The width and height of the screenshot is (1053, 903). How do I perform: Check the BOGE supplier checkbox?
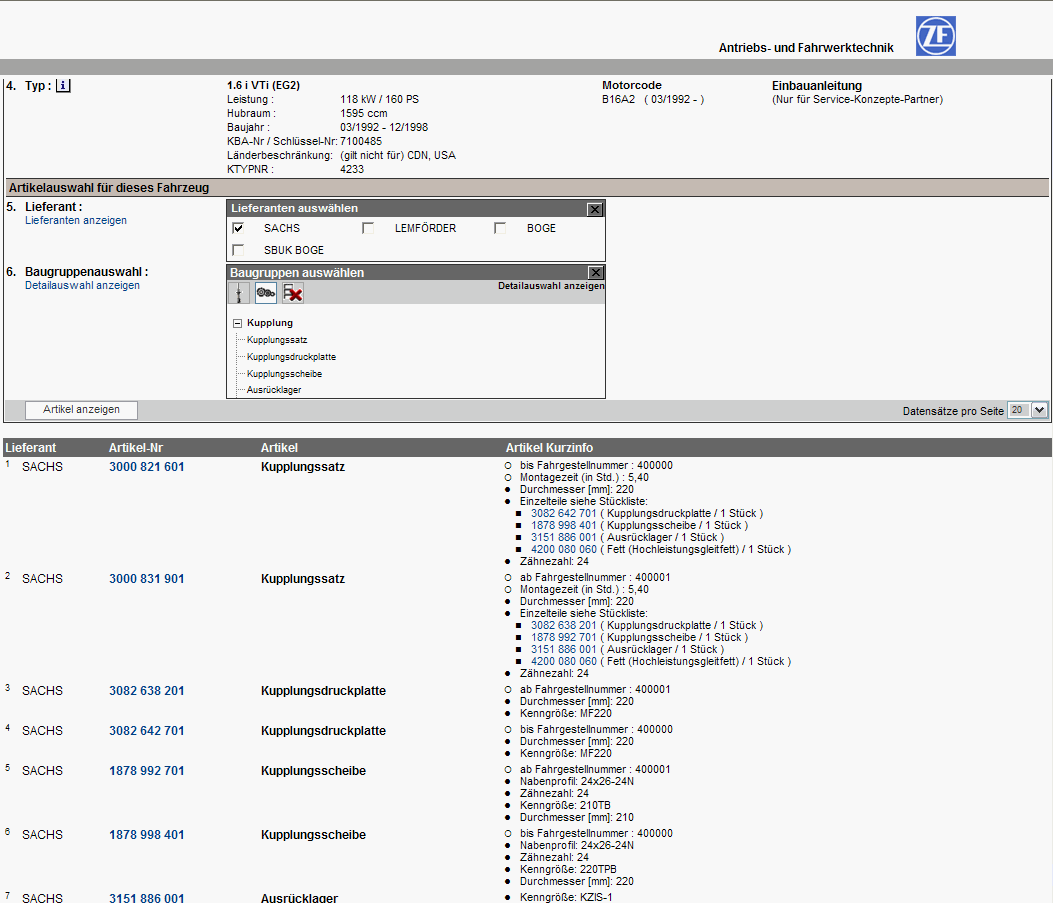click(500, 228)
